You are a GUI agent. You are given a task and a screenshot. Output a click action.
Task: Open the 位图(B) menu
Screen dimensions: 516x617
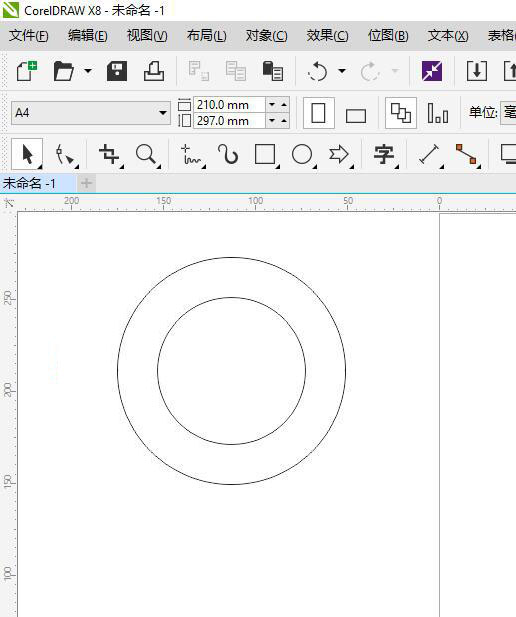point(388,36)
